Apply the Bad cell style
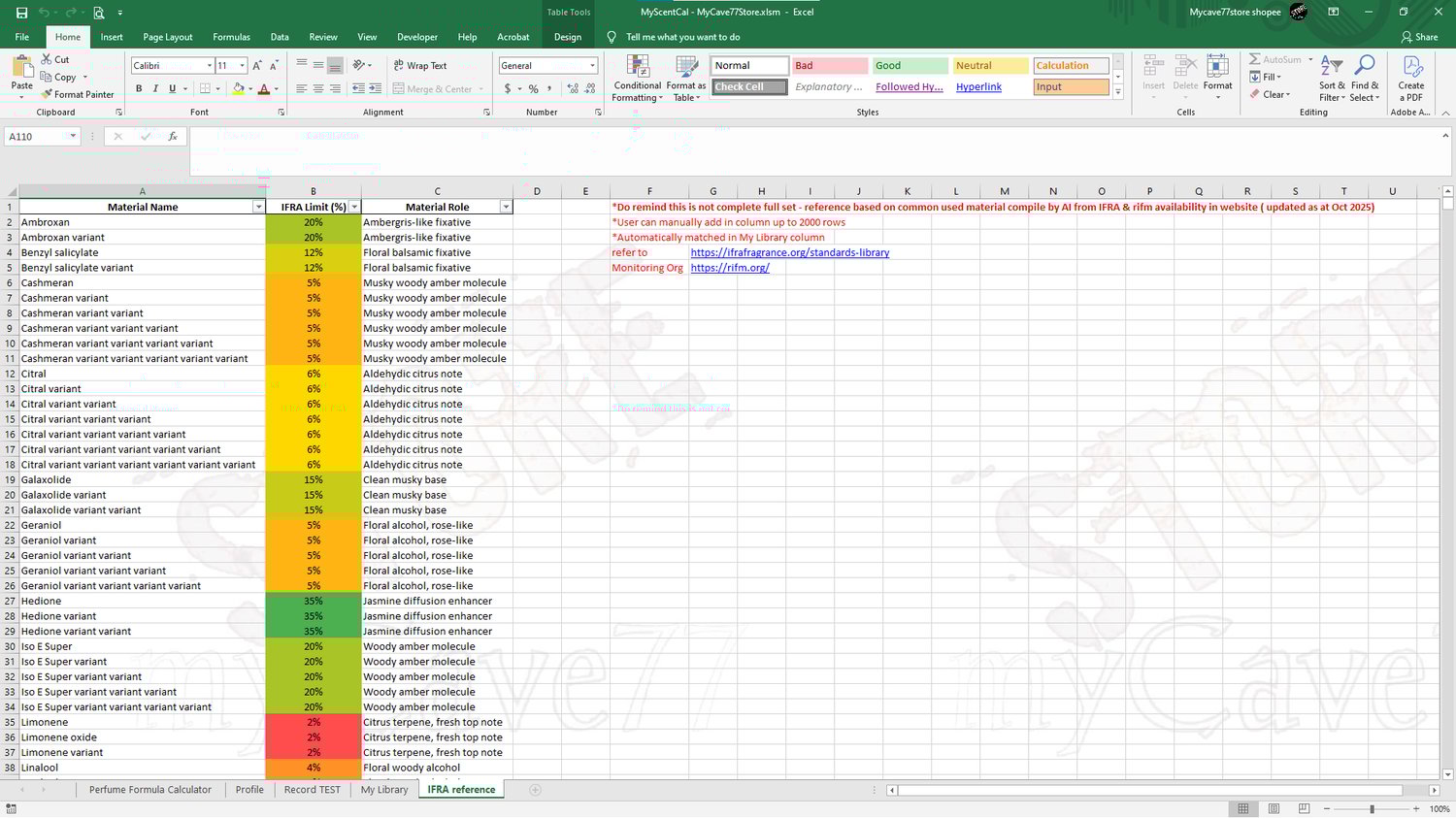 pos(829,65)
